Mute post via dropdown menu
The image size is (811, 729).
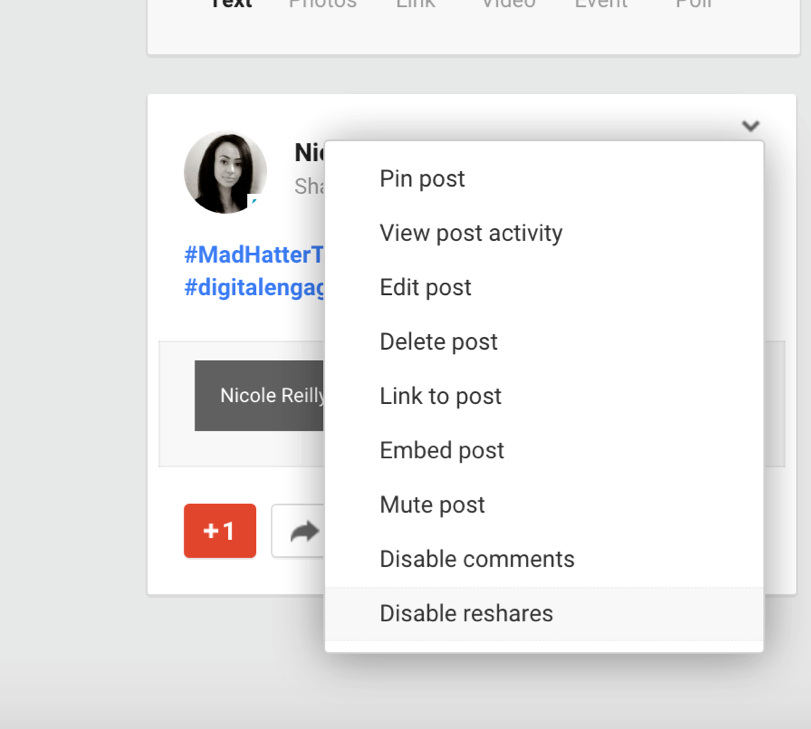pyautogui.click(x=432, y=505)
